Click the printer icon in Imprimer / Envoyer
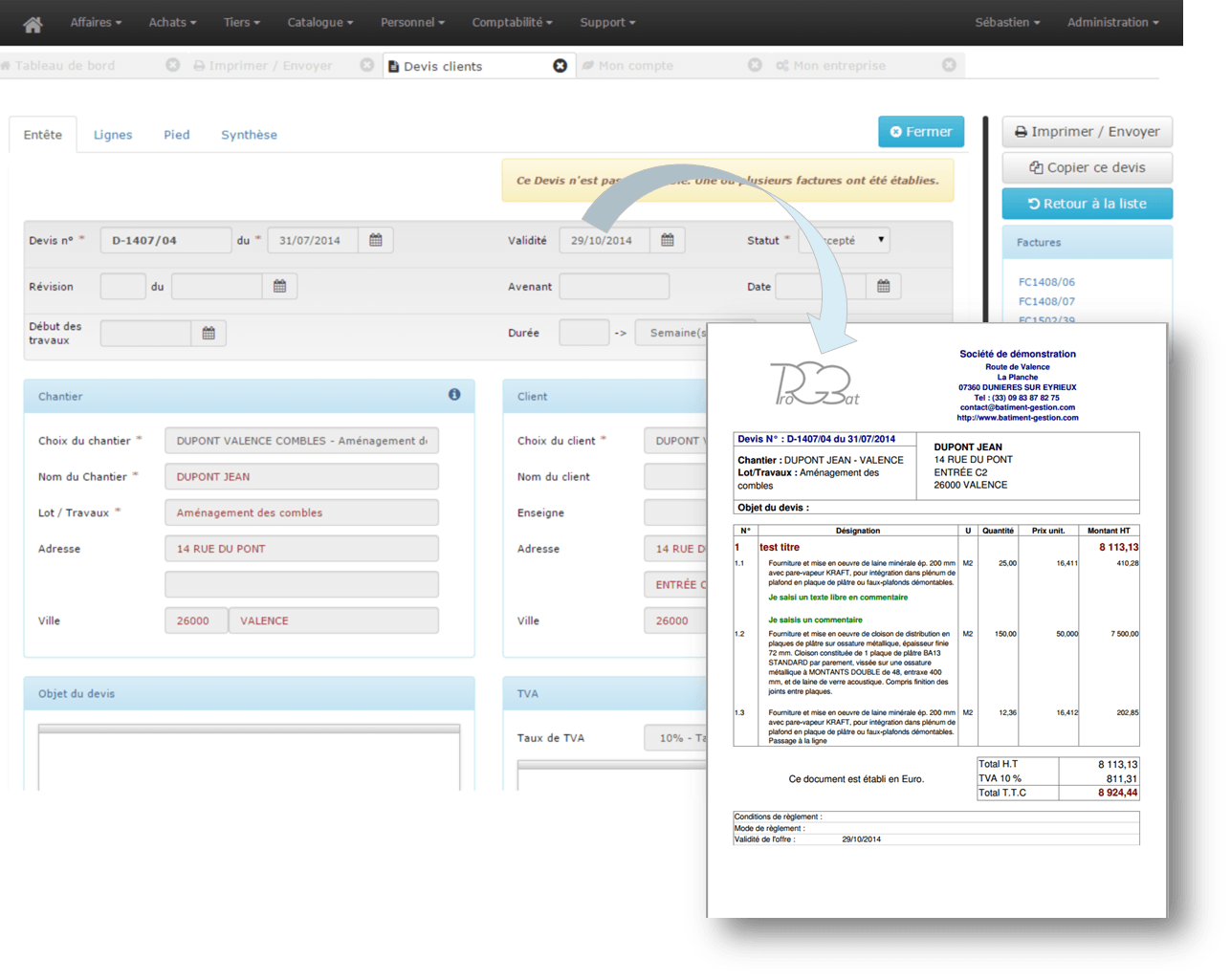This screenshot has height=980, width=1231. click(1022, 131)
